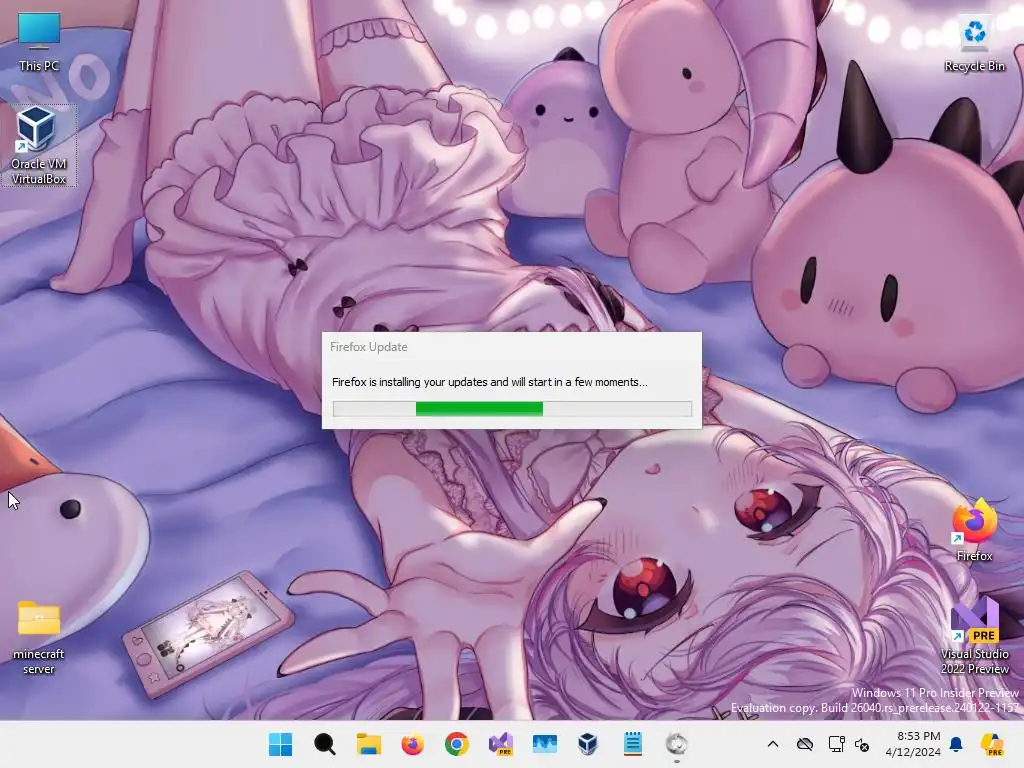Select the Oracle VM VirtualBox desktop shortcut

pos(39,146)
